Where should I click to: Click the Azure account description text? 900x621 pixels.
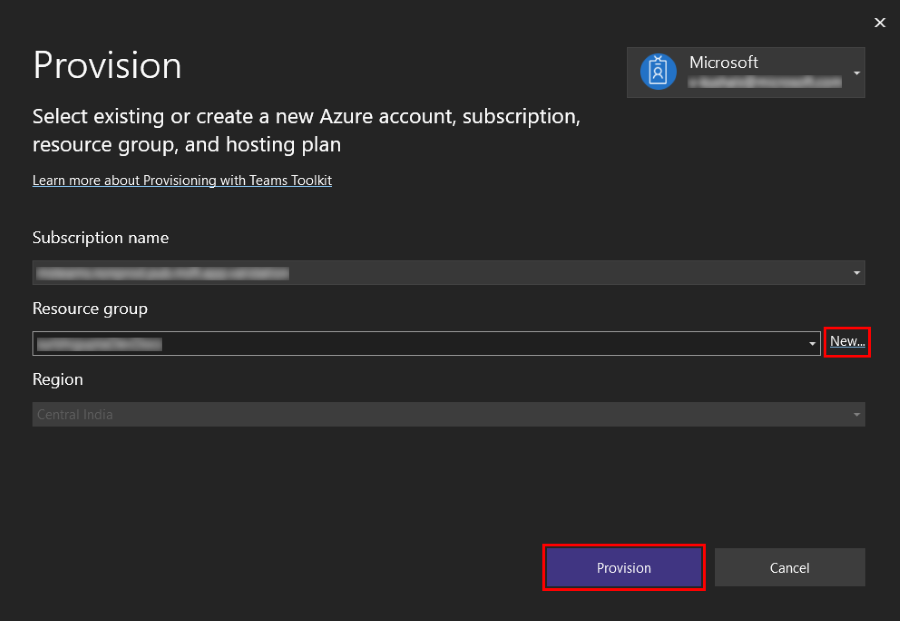point(306,130)
